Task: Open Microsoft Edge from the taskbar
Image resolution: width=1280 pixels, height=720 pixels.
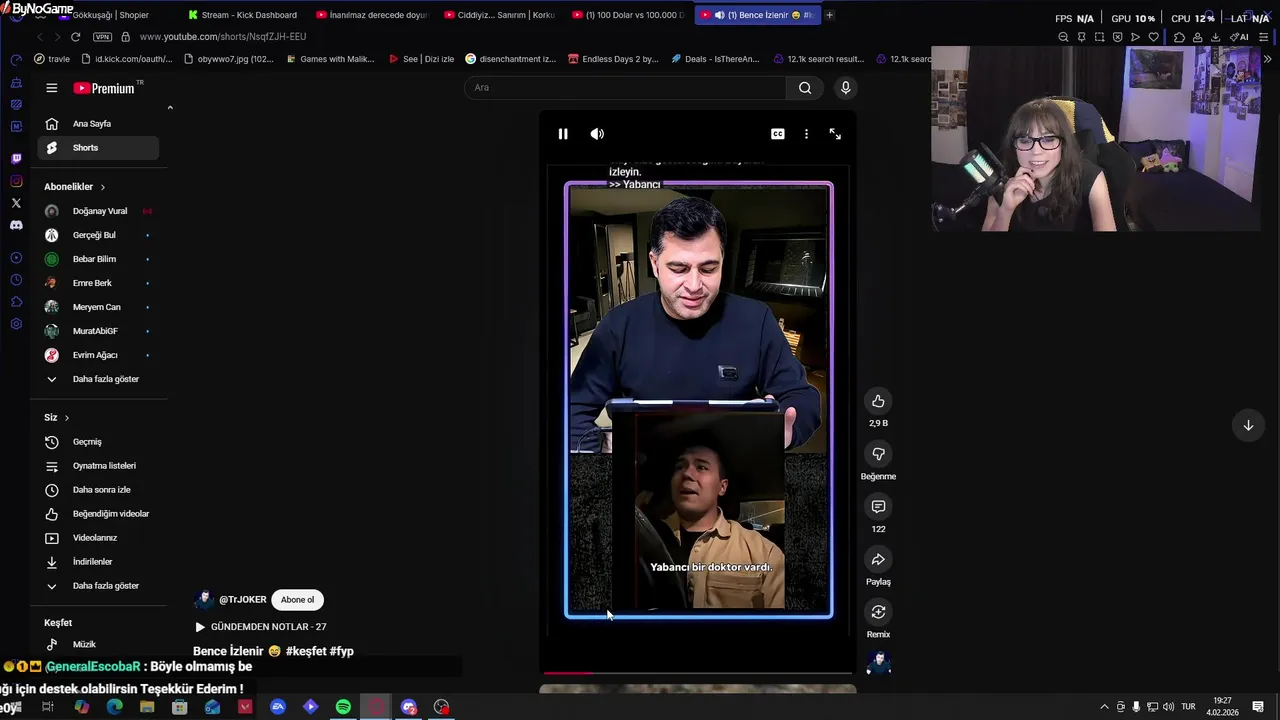Action: click(x=114, y=707)
